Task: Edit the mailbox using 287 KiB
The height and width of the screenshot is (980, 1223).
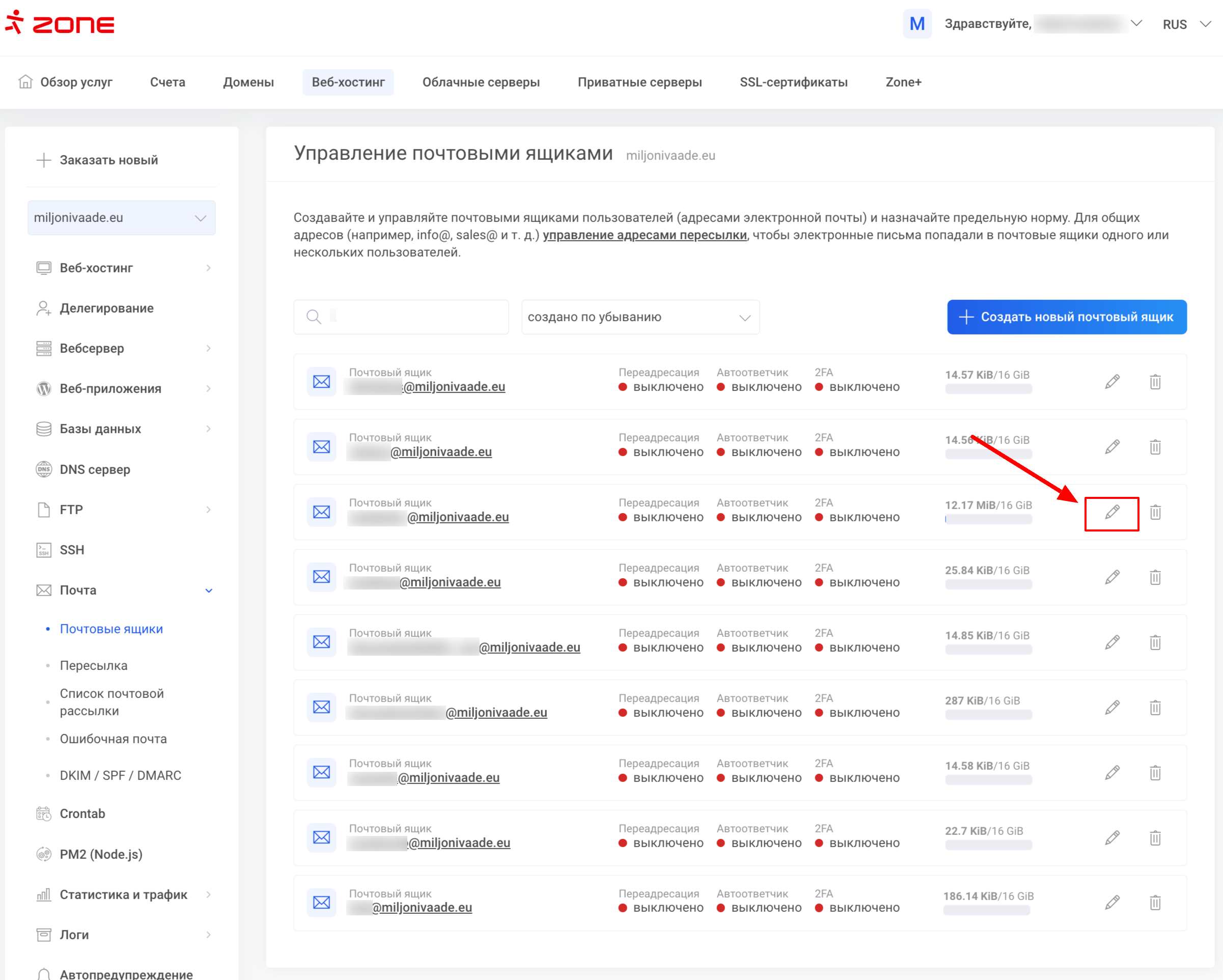Action: 1112,707
